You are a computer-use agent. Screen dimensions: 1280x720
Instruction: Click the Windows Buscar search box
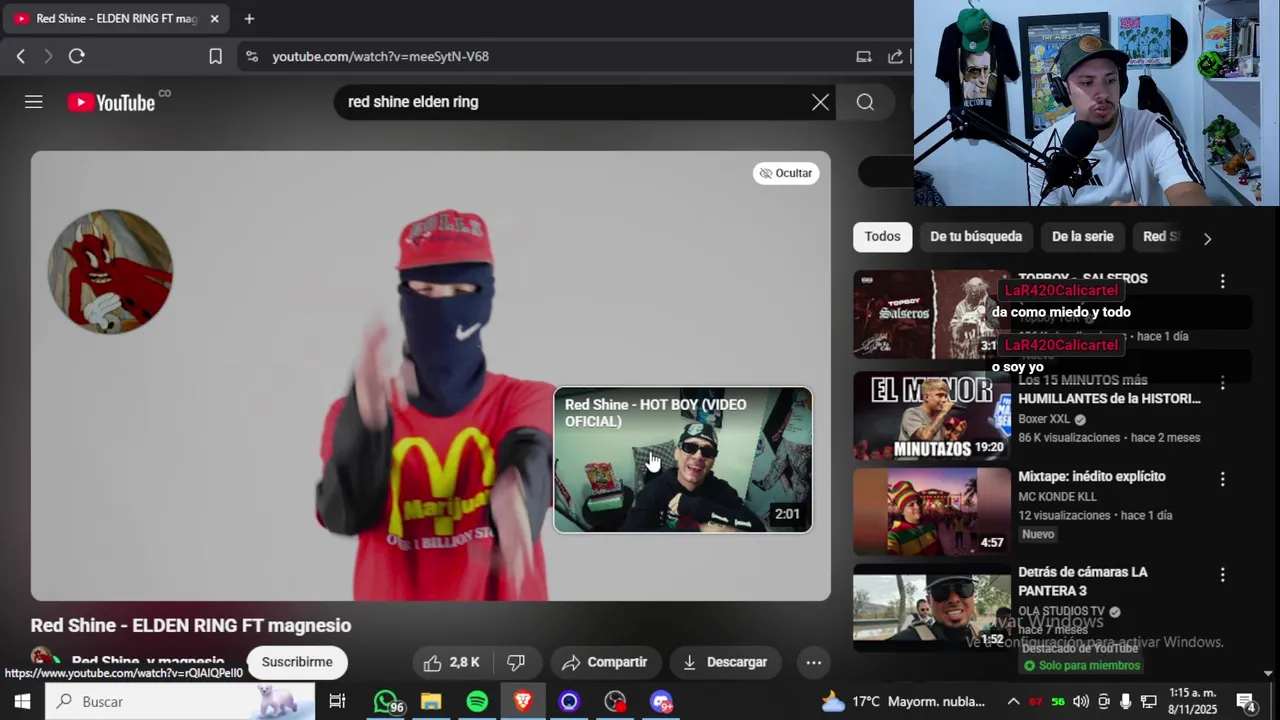click(180, 702)
